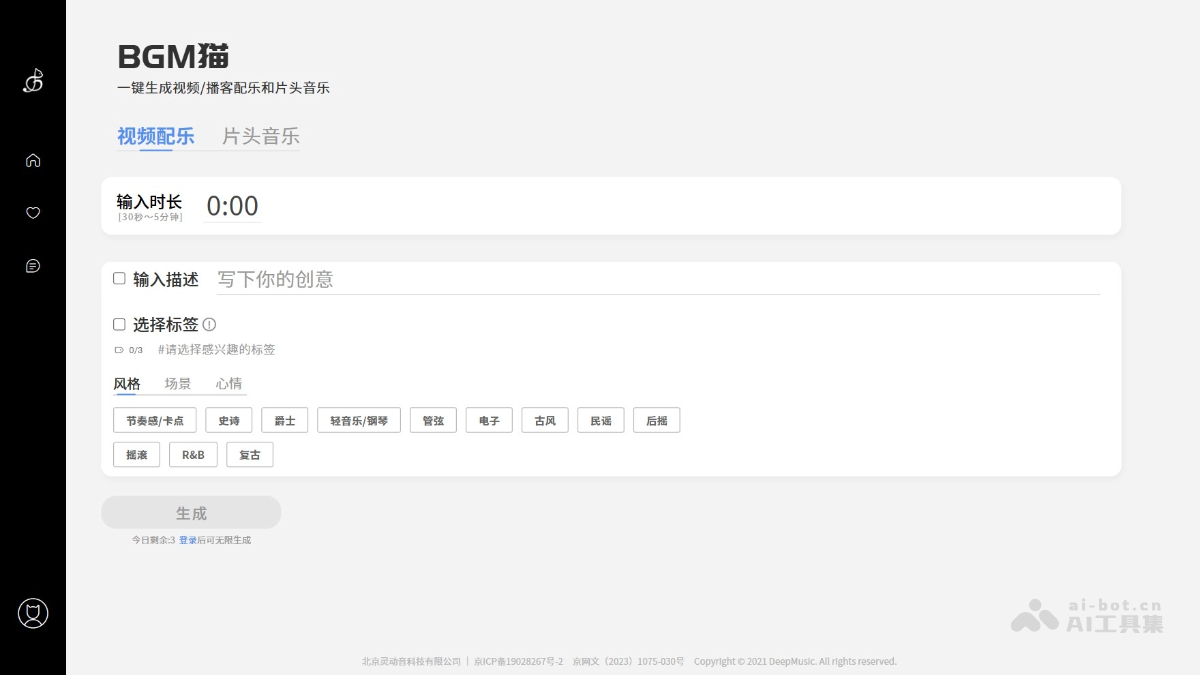Switch to the 心情 tag category
The width and height of the screenshot is (1200, 675).
click(229, 384)
